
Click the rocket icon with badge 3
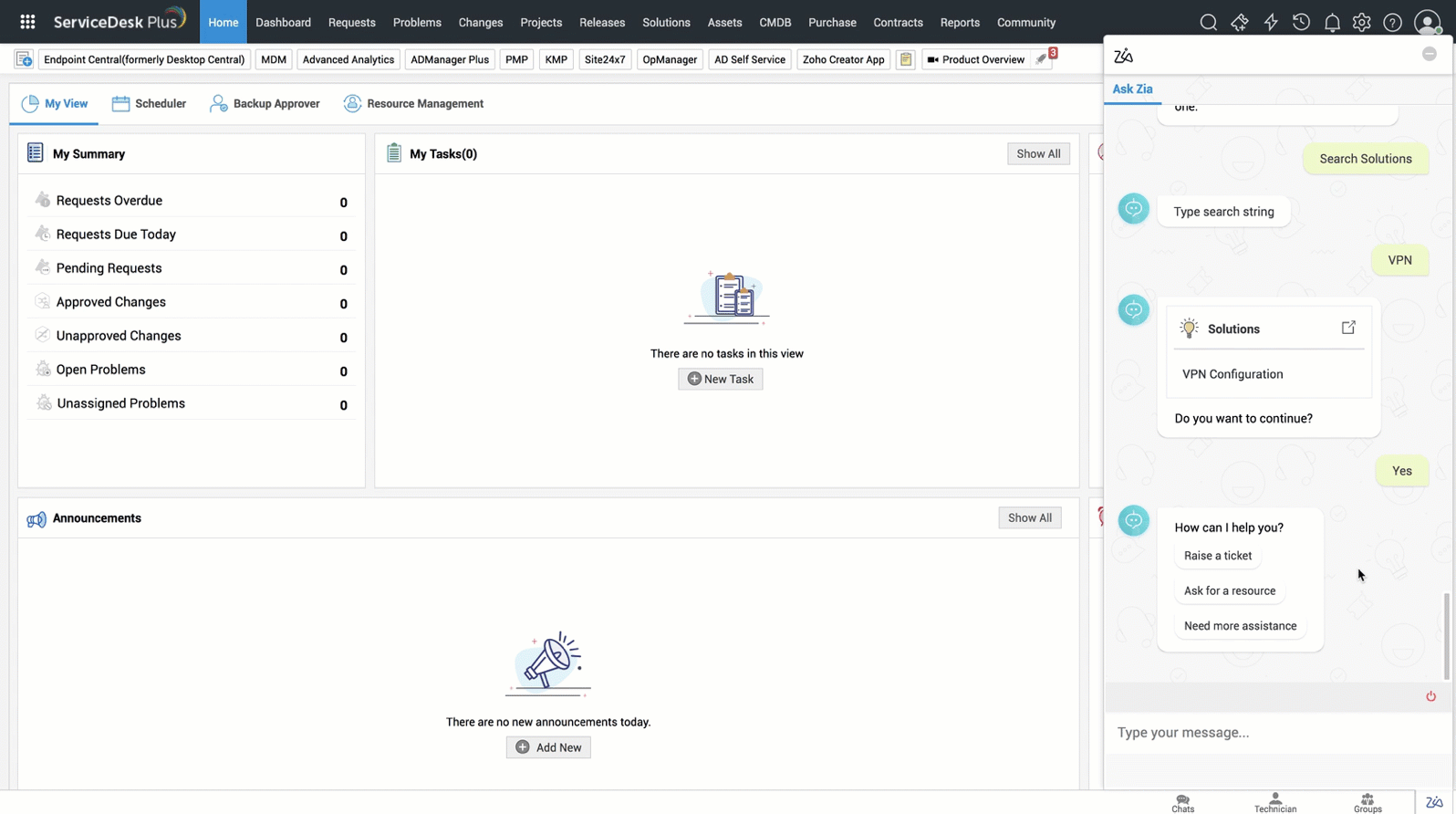(x=1042, y=59)
